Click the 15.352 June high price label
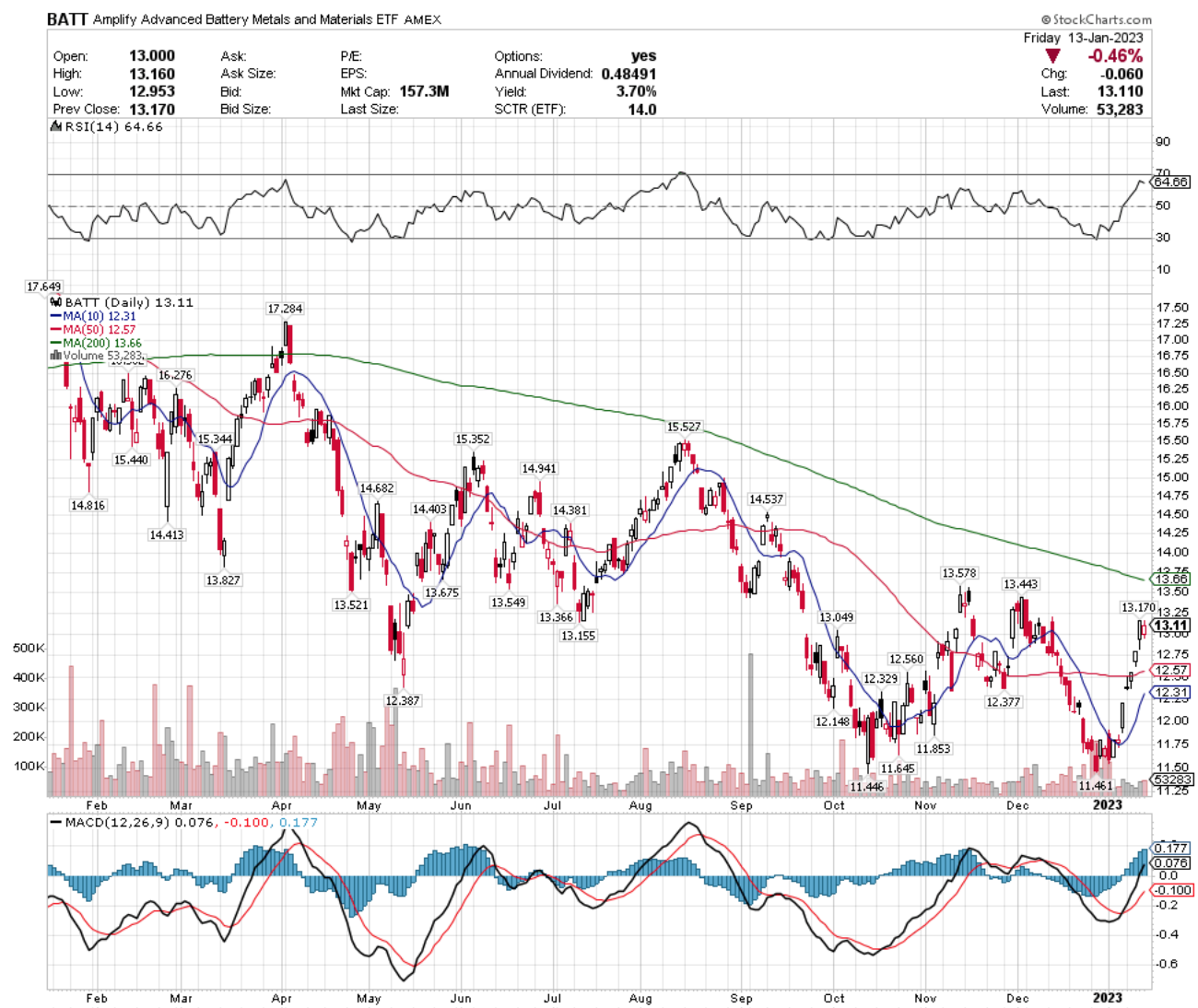 tap(473, 440)
